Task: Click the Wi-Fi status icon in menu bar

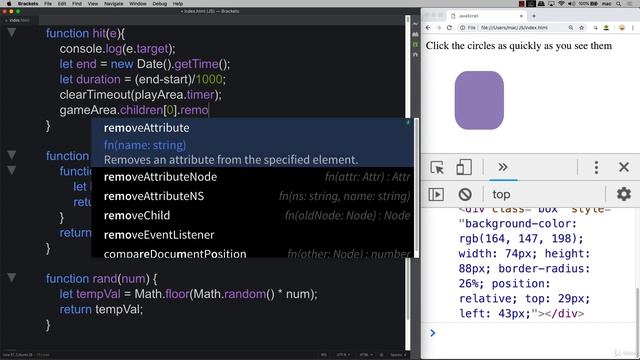Action: point(561,4)
